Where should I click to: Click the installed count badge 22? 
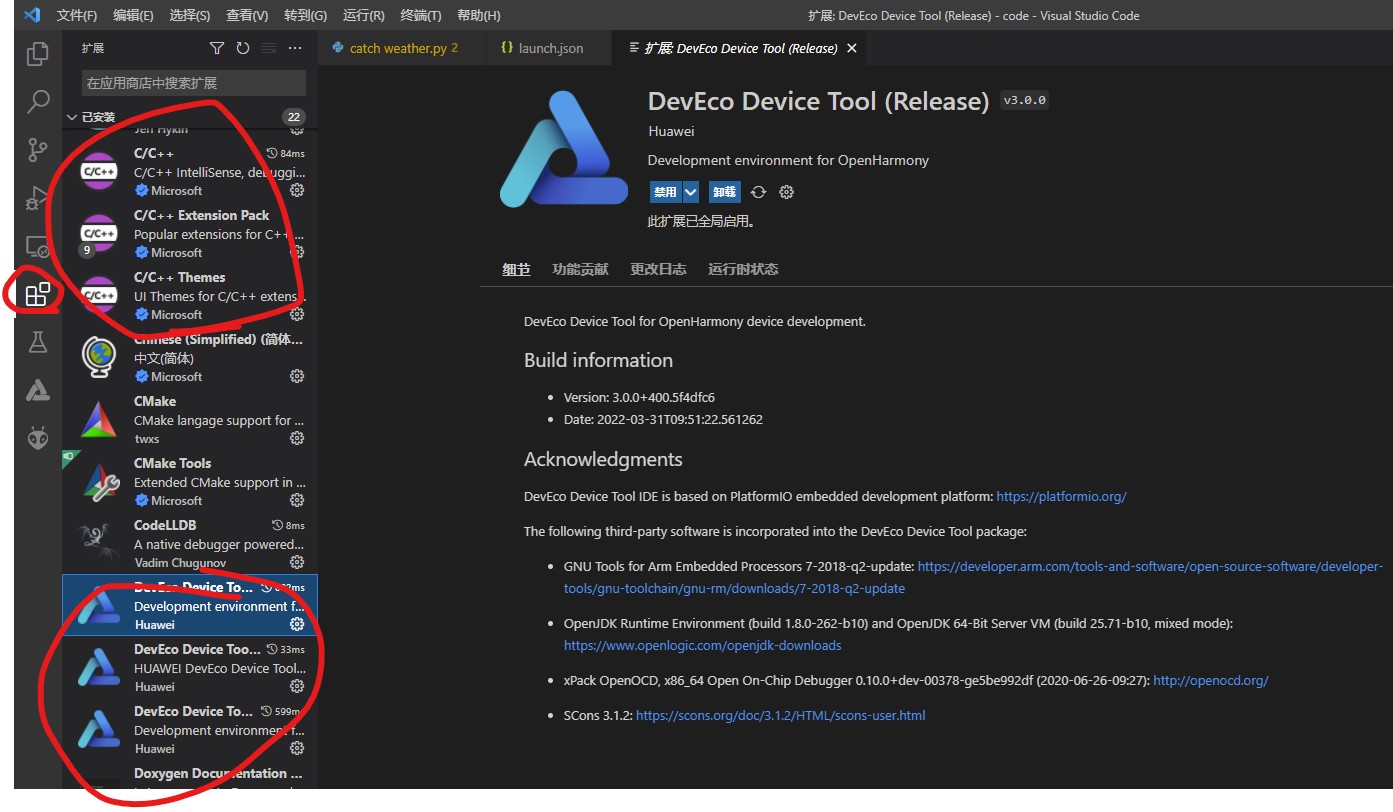click(x=294, y=117)
